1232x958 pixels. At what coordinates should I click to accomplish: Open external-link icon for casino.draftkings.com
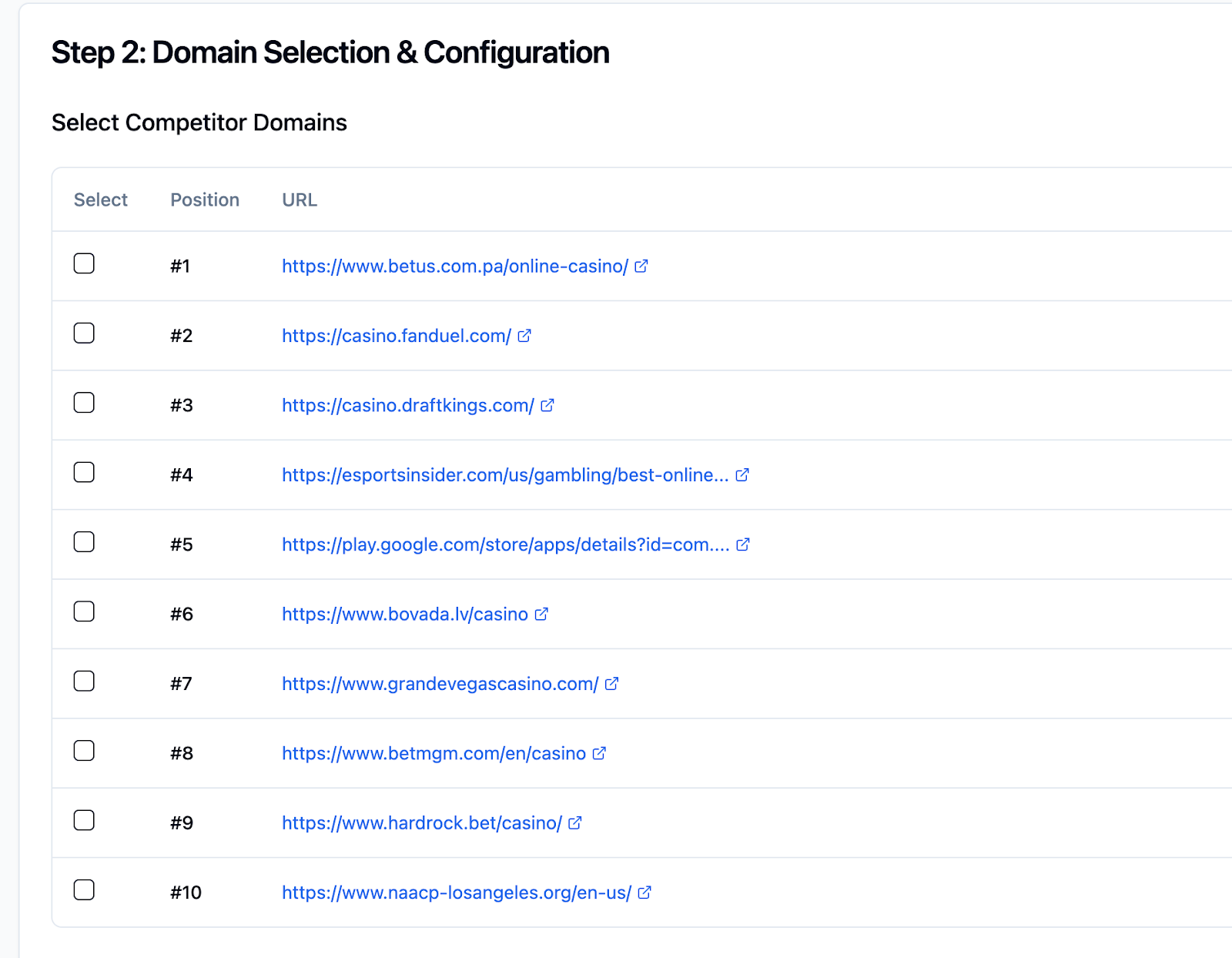click(547, 406)
